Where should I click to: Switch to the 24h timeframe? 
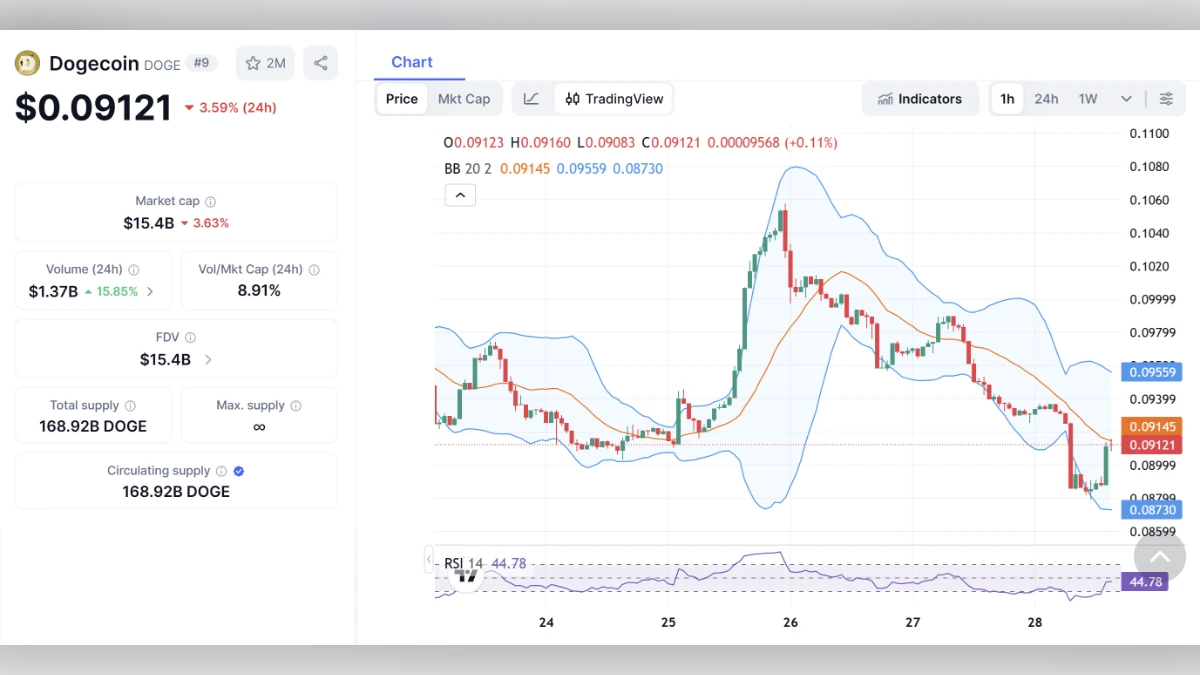1046,98
